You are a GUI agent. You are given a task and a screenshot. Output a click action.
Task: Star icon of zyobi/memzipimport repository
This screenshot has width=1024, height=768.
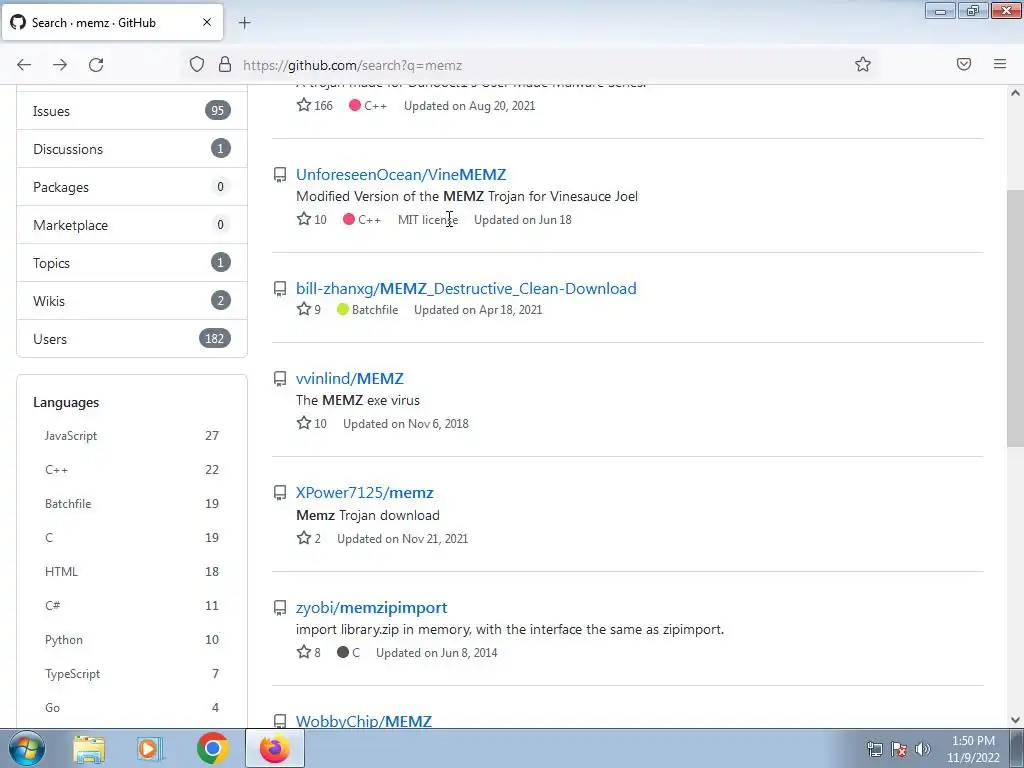pyautogui.click(x=304, y=652)
